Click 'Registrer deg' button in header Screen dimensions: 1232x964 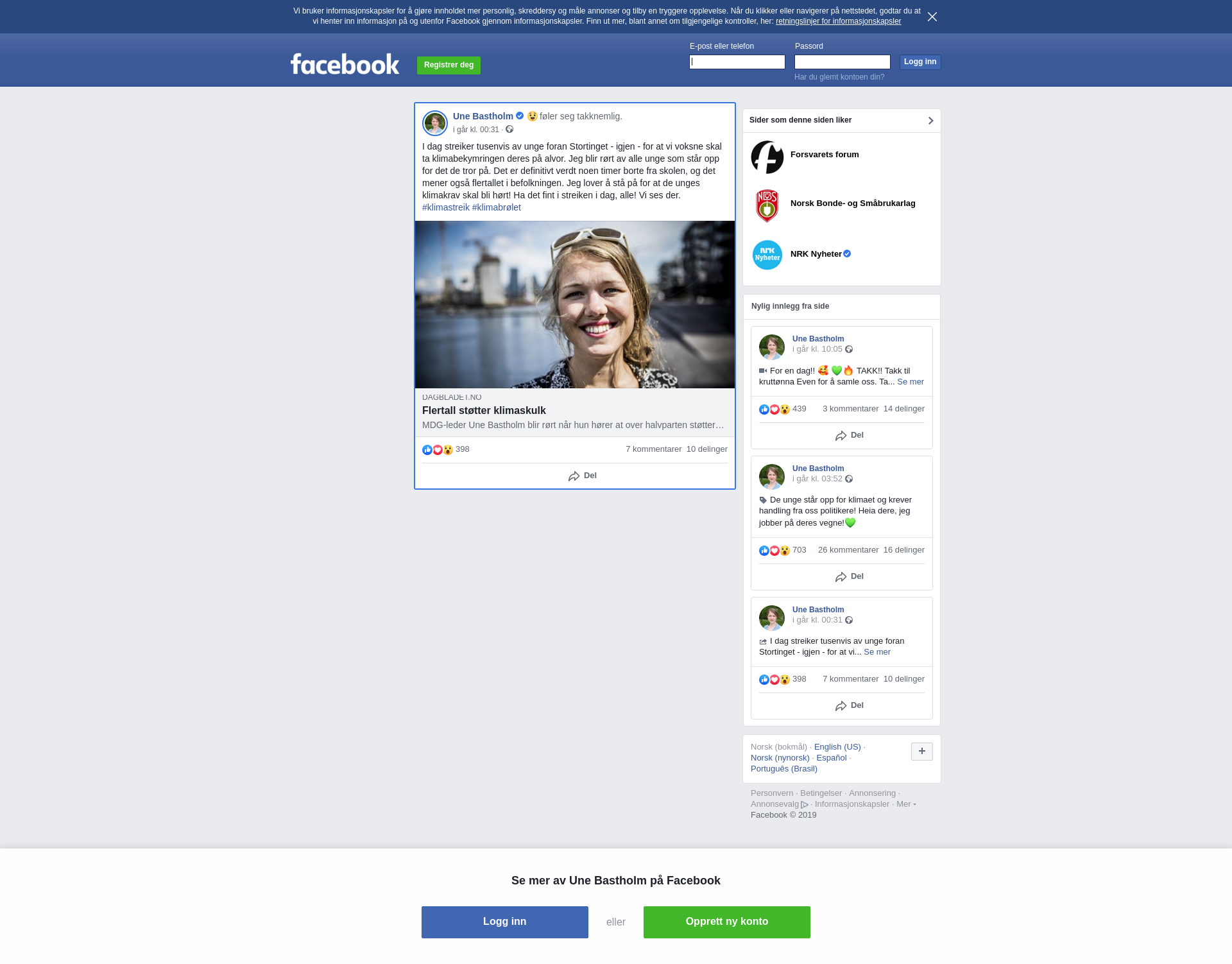449,65
